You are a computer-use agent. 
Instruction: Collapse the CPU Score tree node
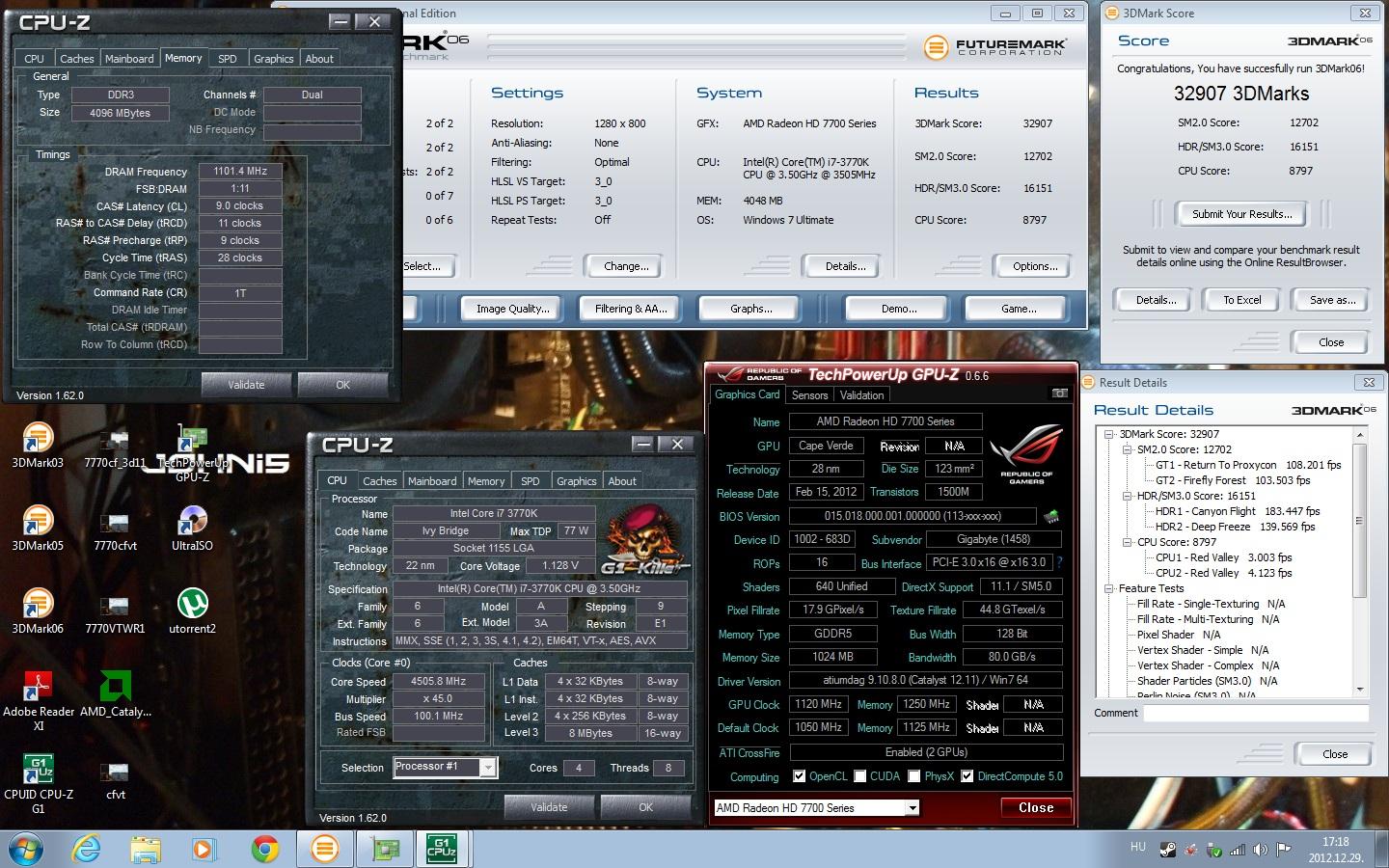(x=1127, y=542)
